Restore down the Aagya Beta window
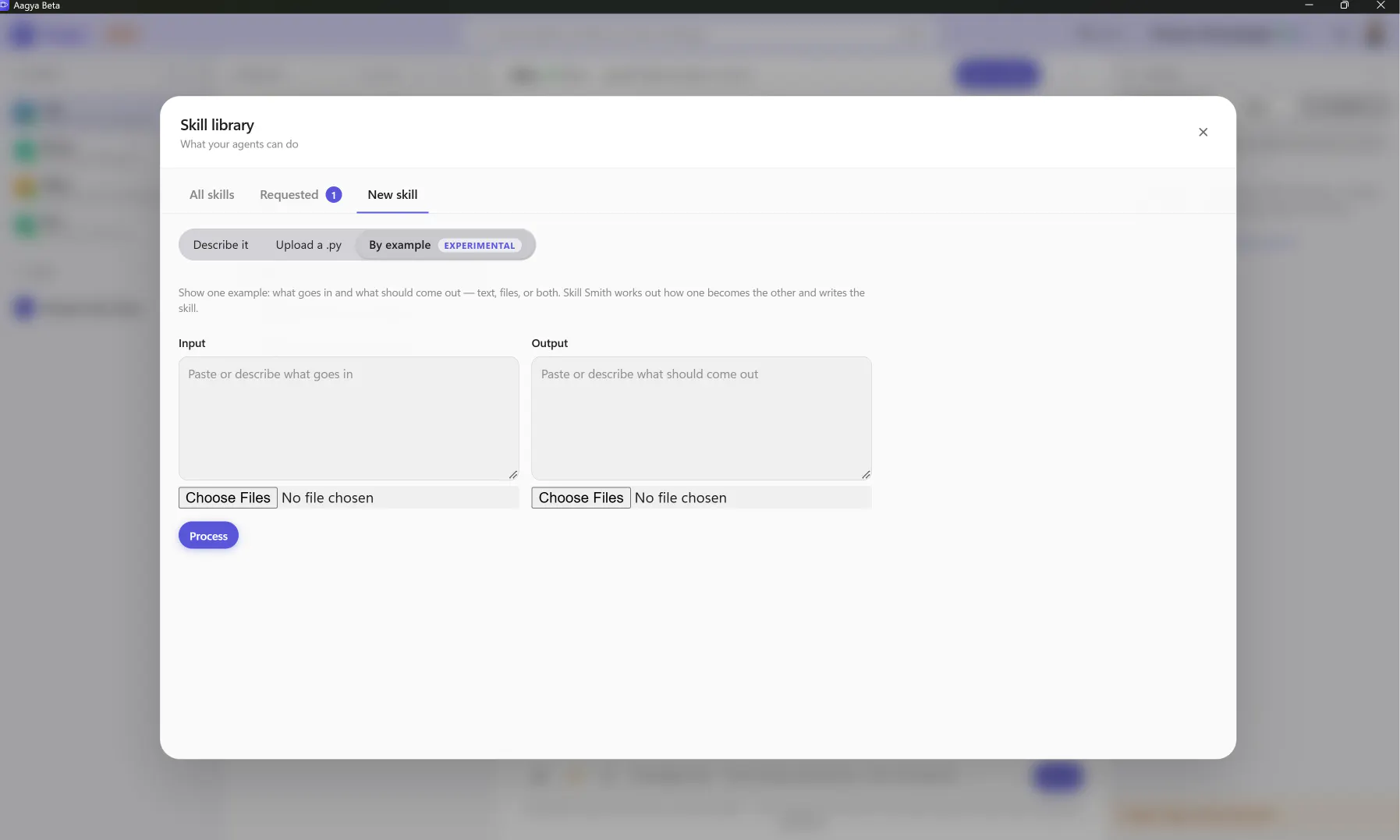The height and width of the screenshot is (840, 1400). click(x=1345, y=5)
